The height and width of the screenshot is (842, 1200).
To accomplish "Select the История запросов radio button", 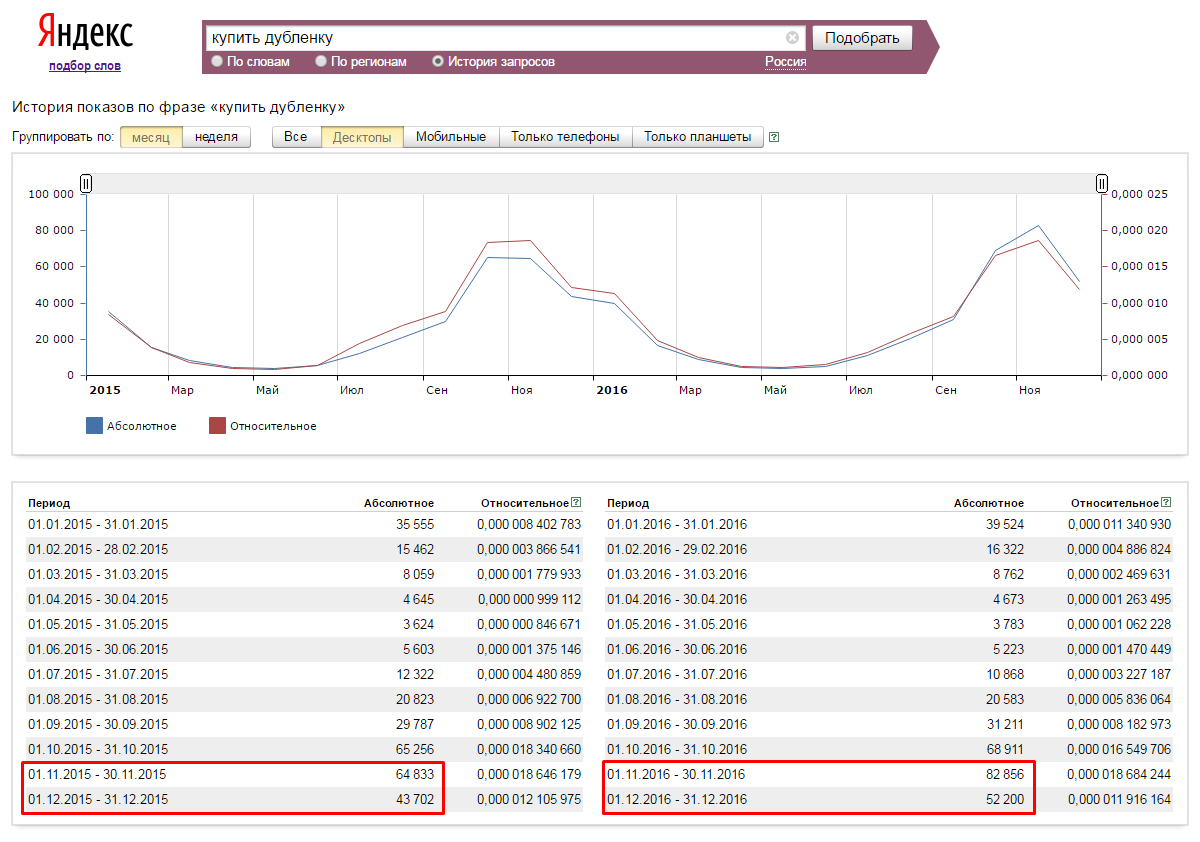I will tap(438, 62).
